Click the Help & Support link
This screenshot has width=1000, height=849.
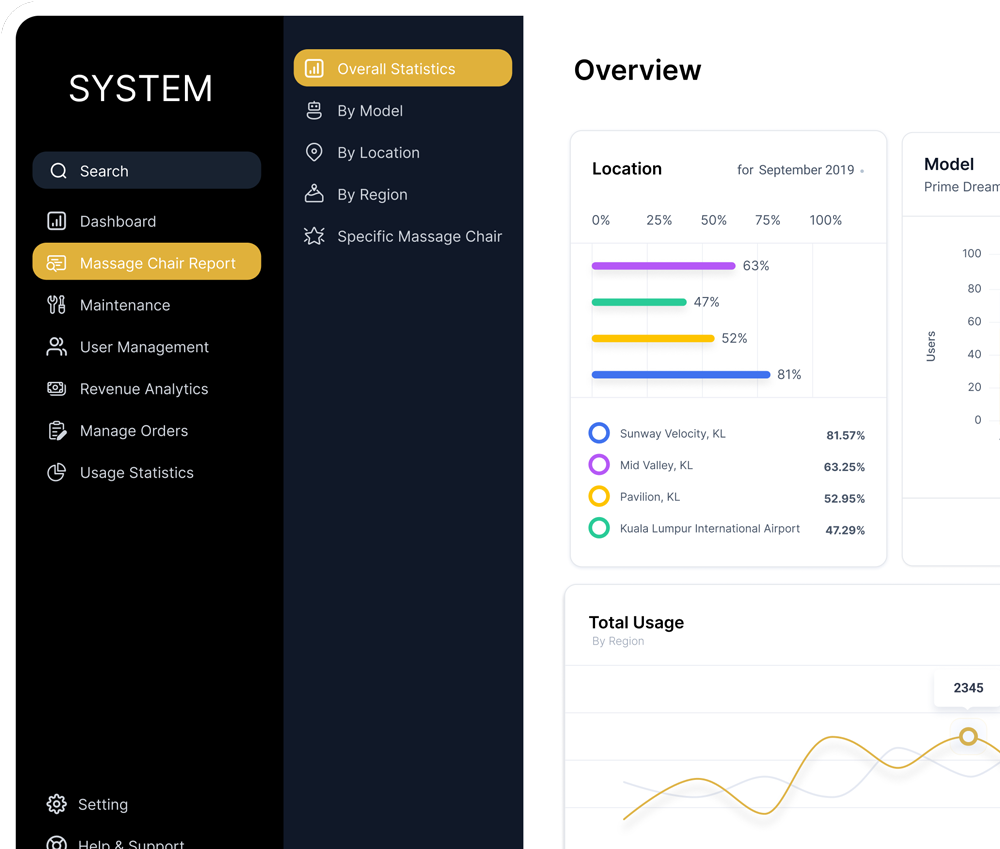(x=130, y=842)
